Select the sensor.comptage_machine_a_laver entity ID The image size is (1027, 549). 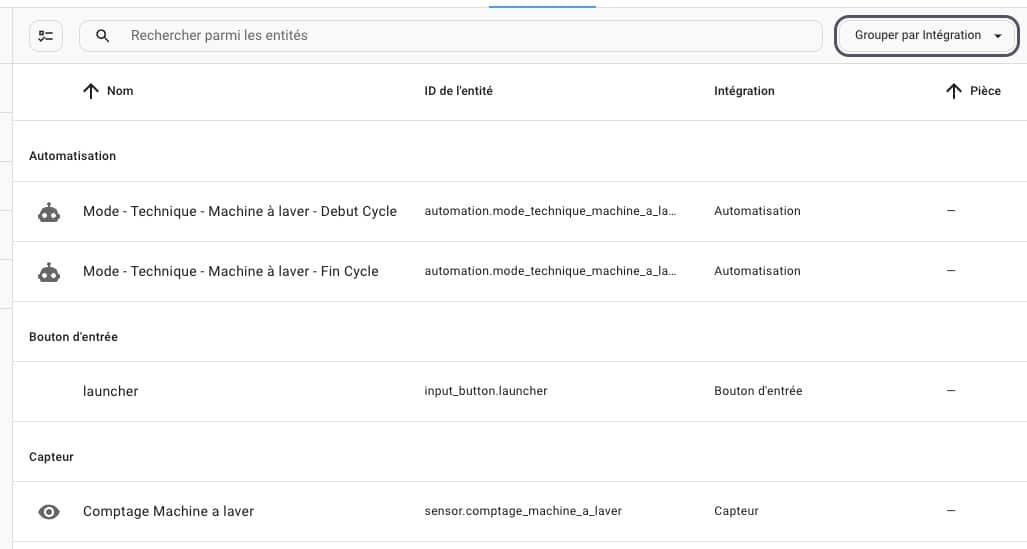click(523, 511)
